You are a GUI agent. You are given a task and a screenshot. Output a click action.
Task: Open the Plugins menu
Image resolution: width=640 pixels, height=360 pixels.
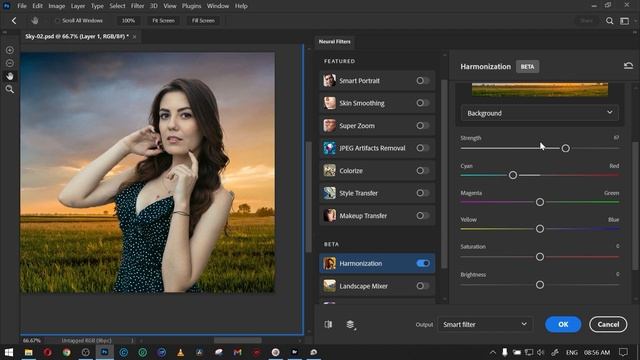(191, 6)
